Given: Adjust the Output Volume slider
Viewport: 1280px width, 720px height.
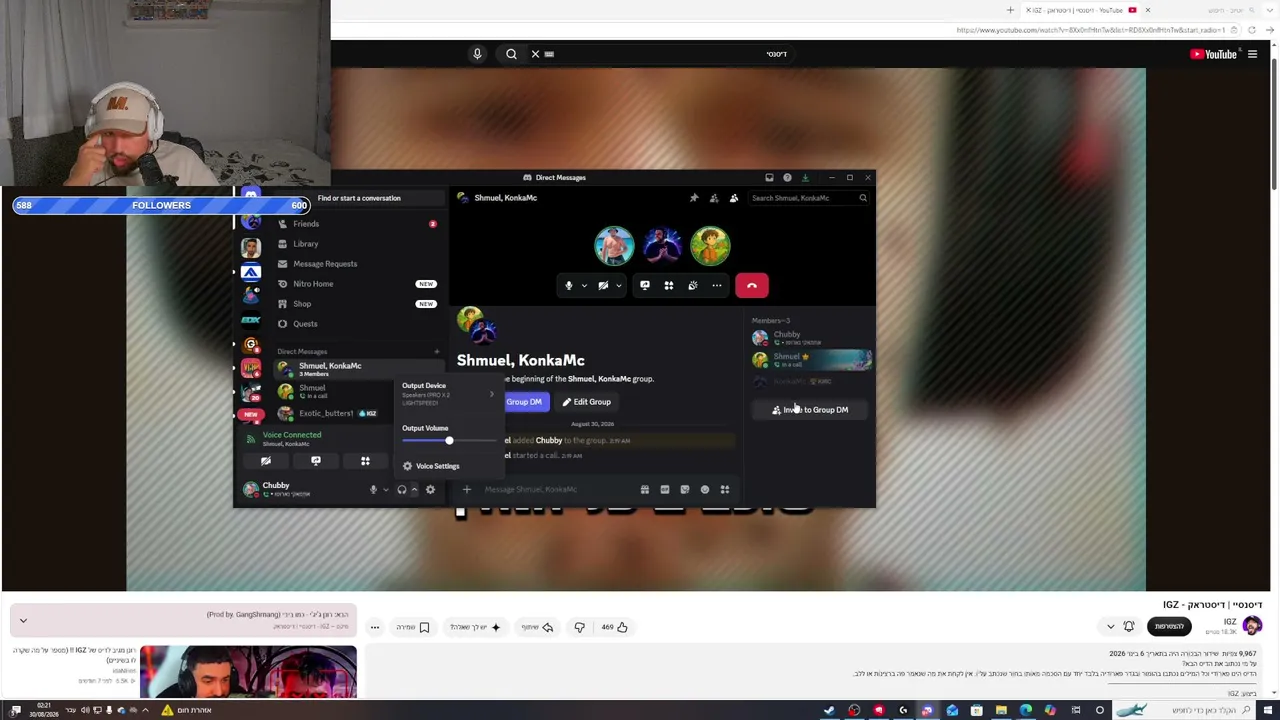Looking at the screenshot, I should (x=448, y=441).
